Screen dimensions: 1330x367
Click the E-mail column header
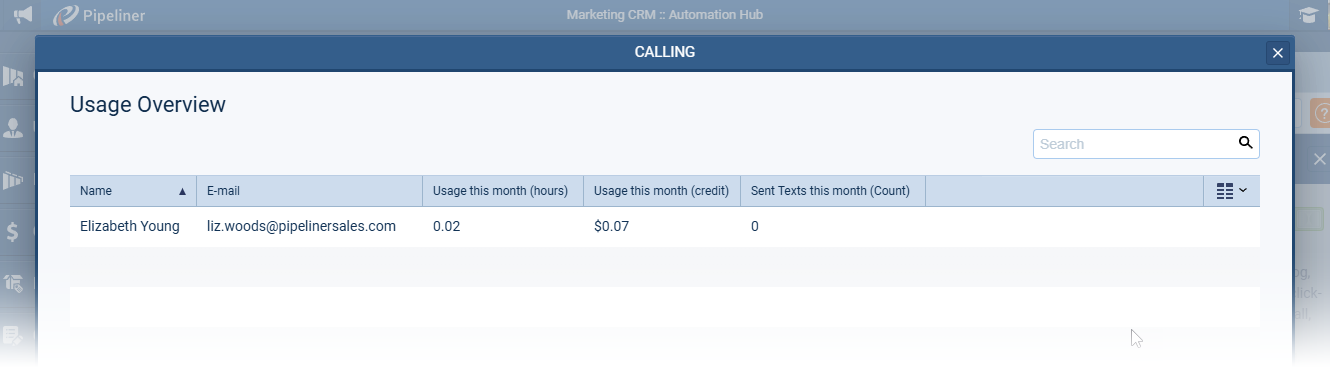310,191
